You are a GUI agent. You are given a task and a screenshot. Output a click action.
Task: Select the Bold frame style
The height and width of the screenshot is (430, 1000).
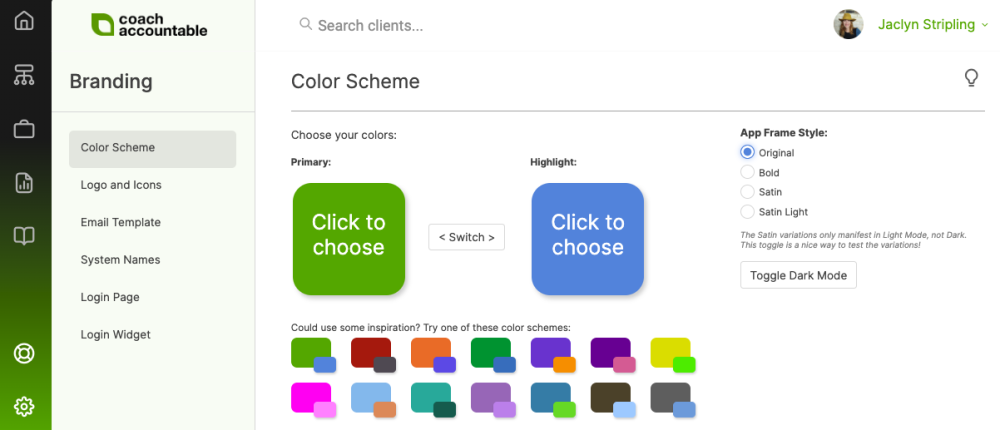[747, 173]
